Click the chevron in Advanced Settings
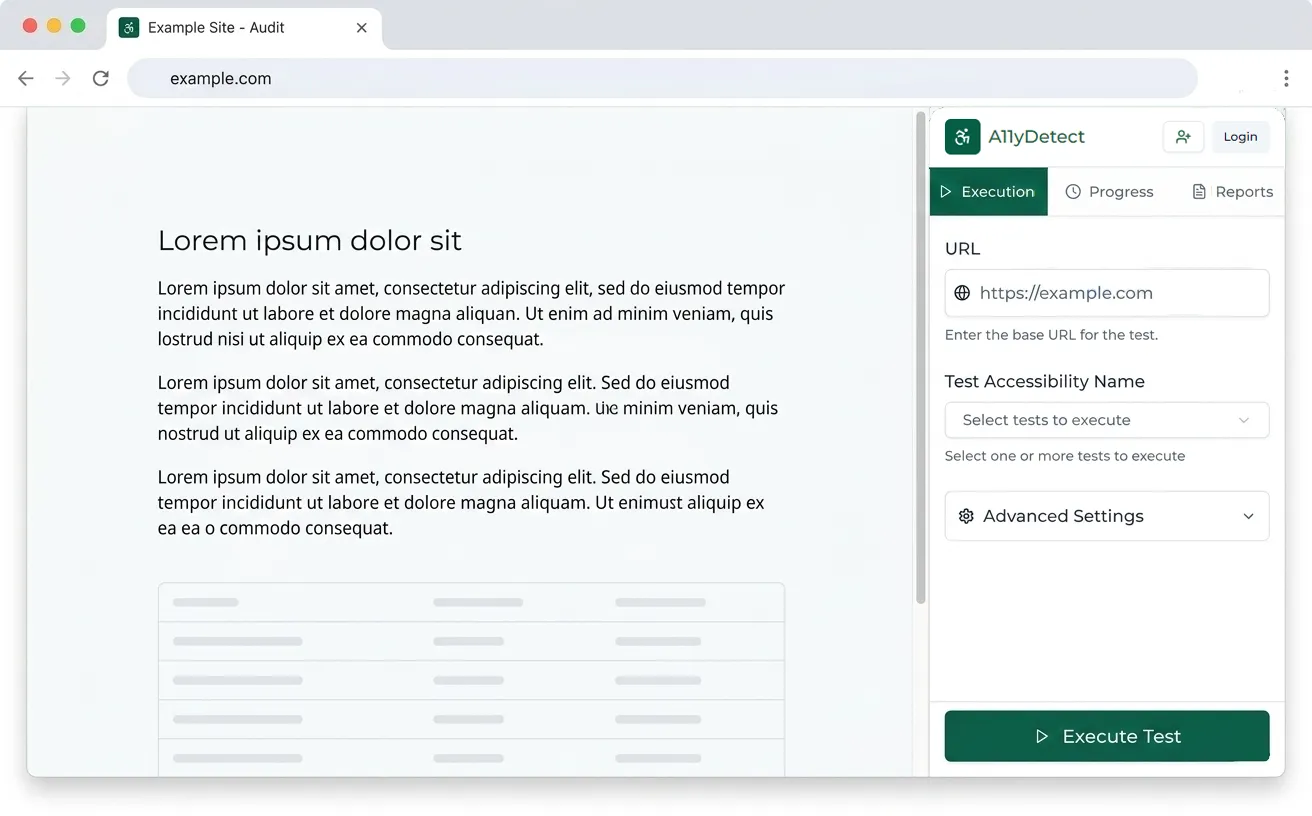The width and height of the screenshot is (1312, 816). tap(1248, 516)
